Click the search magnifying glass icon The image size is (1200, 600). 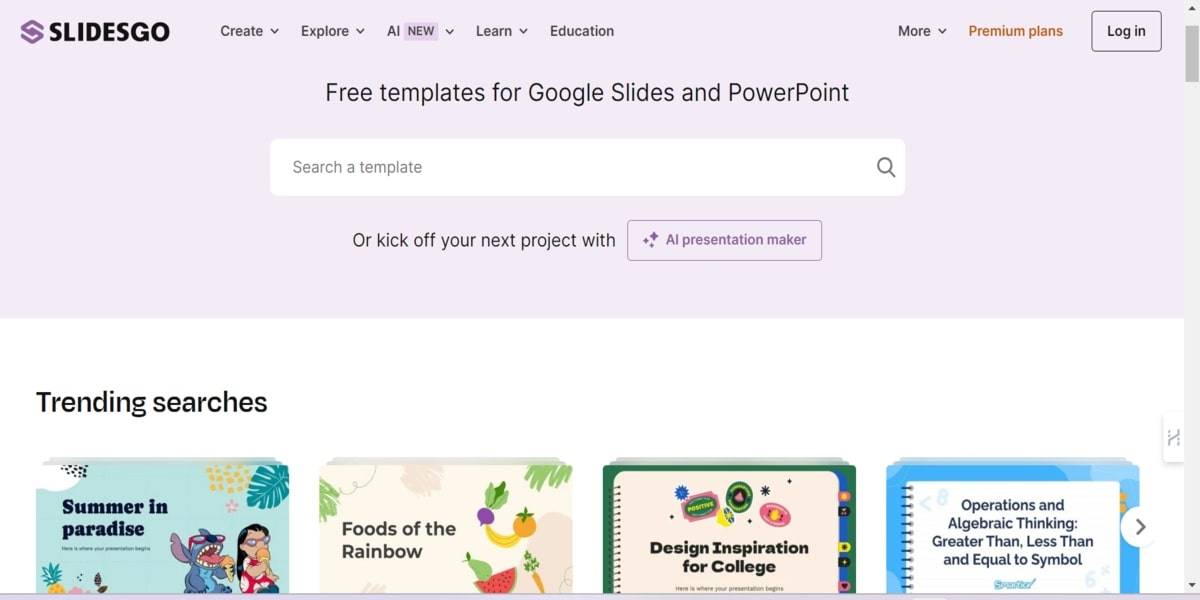tap(885, 167)
